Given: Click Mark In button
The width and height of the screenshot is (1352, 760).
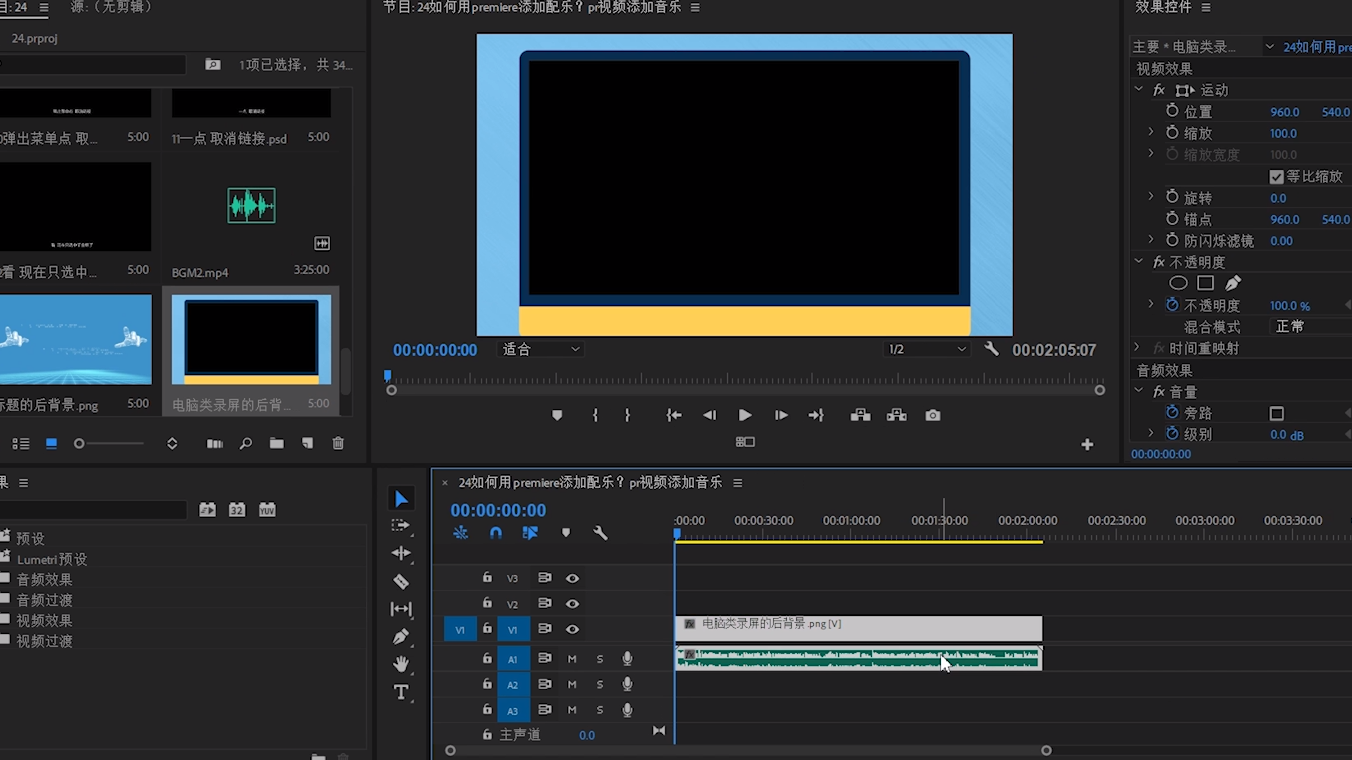Looking at the screenshot, I should [595, 415].
